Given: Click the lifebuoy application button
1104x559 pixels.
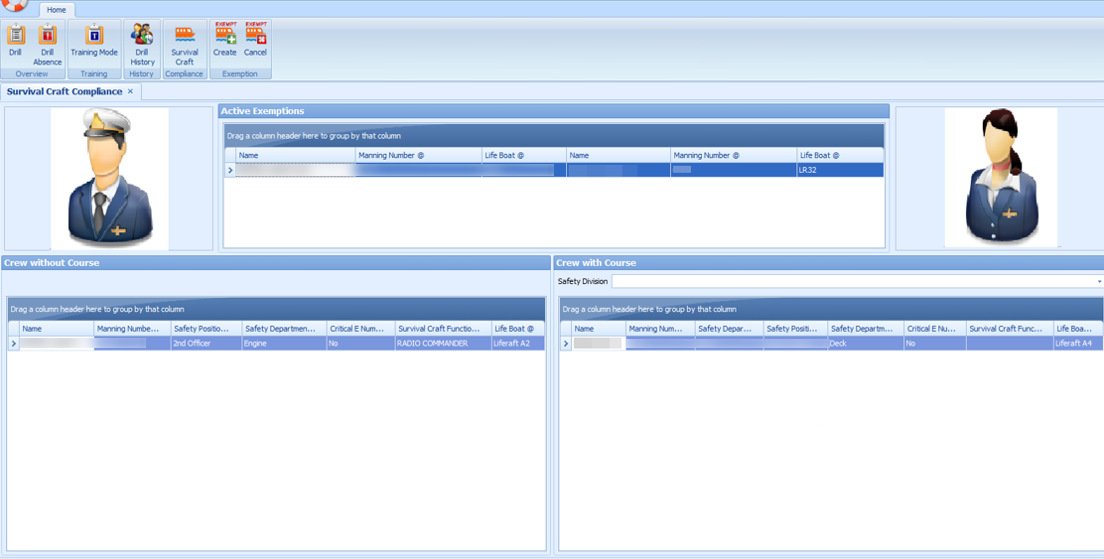Looking at the screenshot, I should click(14, 5).
